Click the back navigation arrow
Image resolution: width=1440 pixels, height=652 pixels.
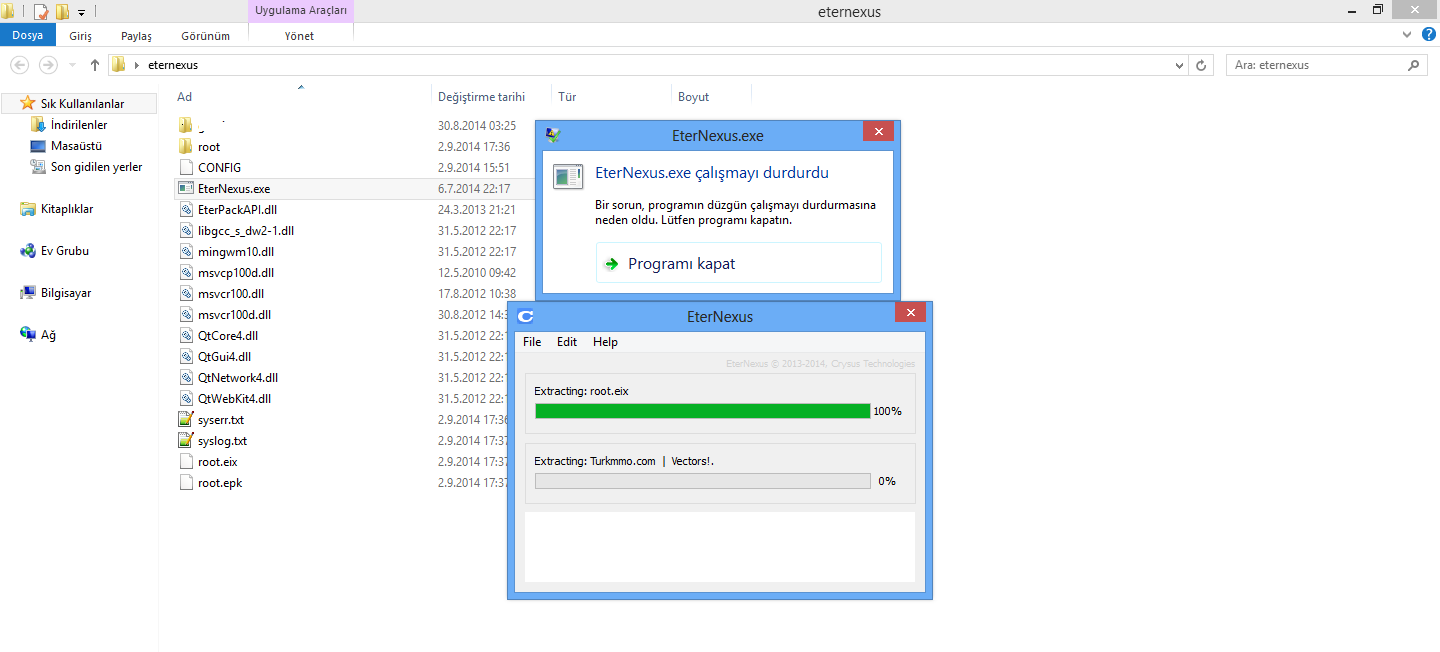pos(19,65)
